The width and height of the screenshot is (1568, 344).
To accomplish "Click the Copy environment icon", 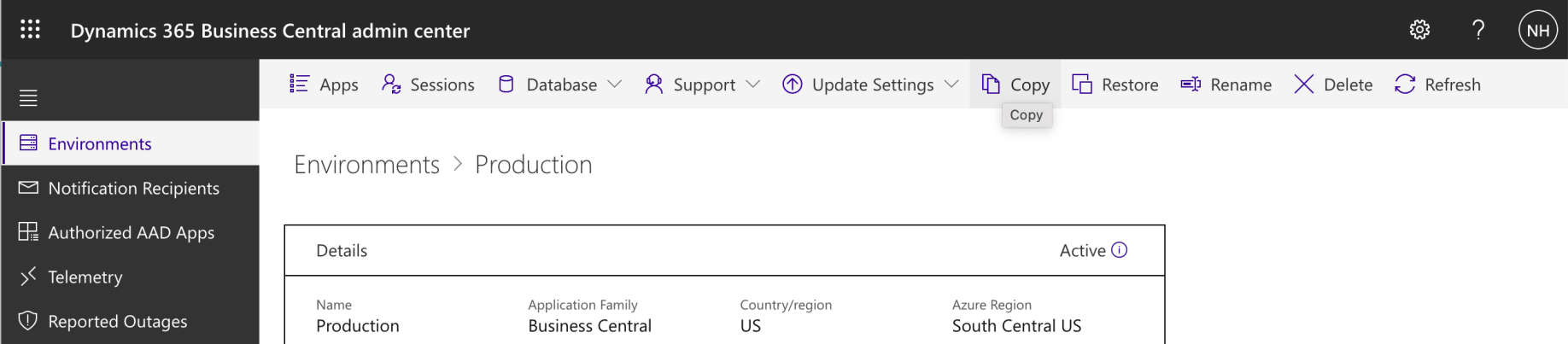I will 991,84.
